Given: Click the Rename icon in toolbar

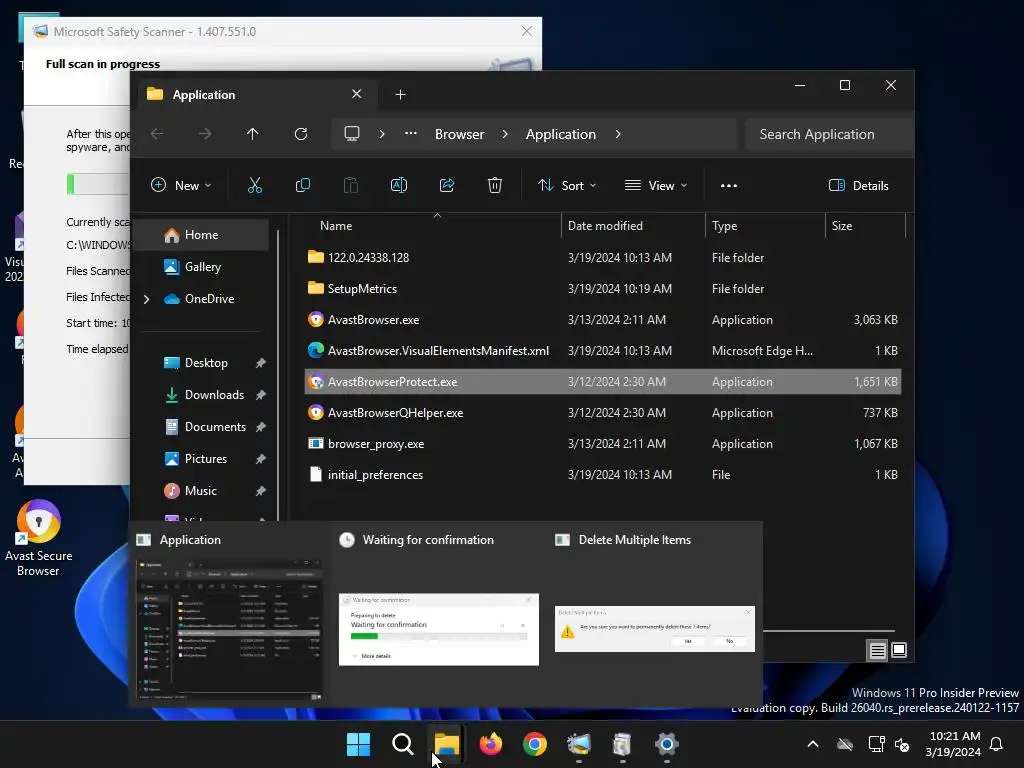Looking at the screenshot, I should [x=399, y=185].
